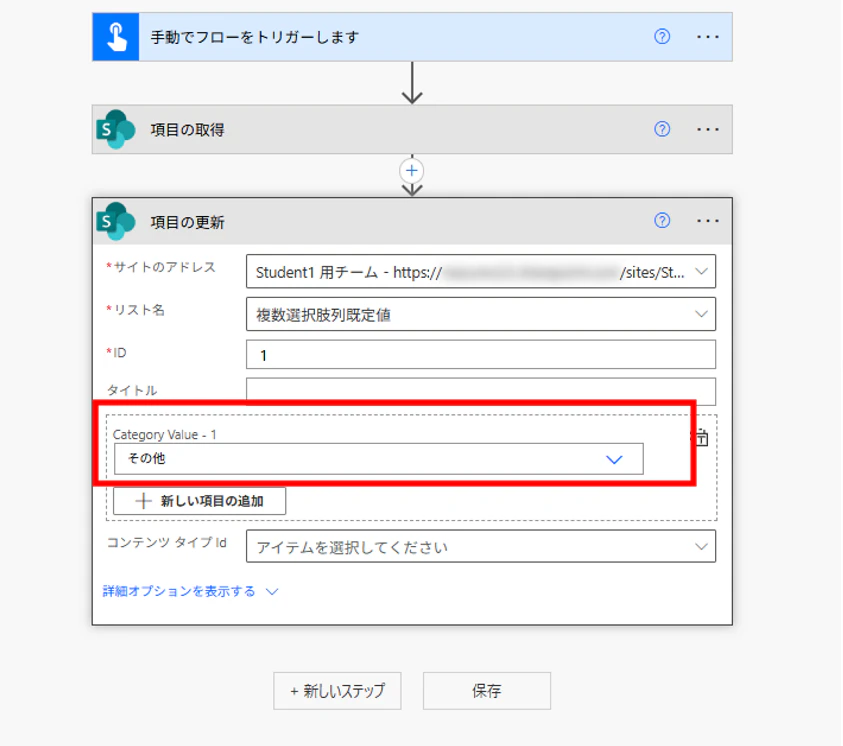Click the manual trigger hand icon

click(116, 37)
